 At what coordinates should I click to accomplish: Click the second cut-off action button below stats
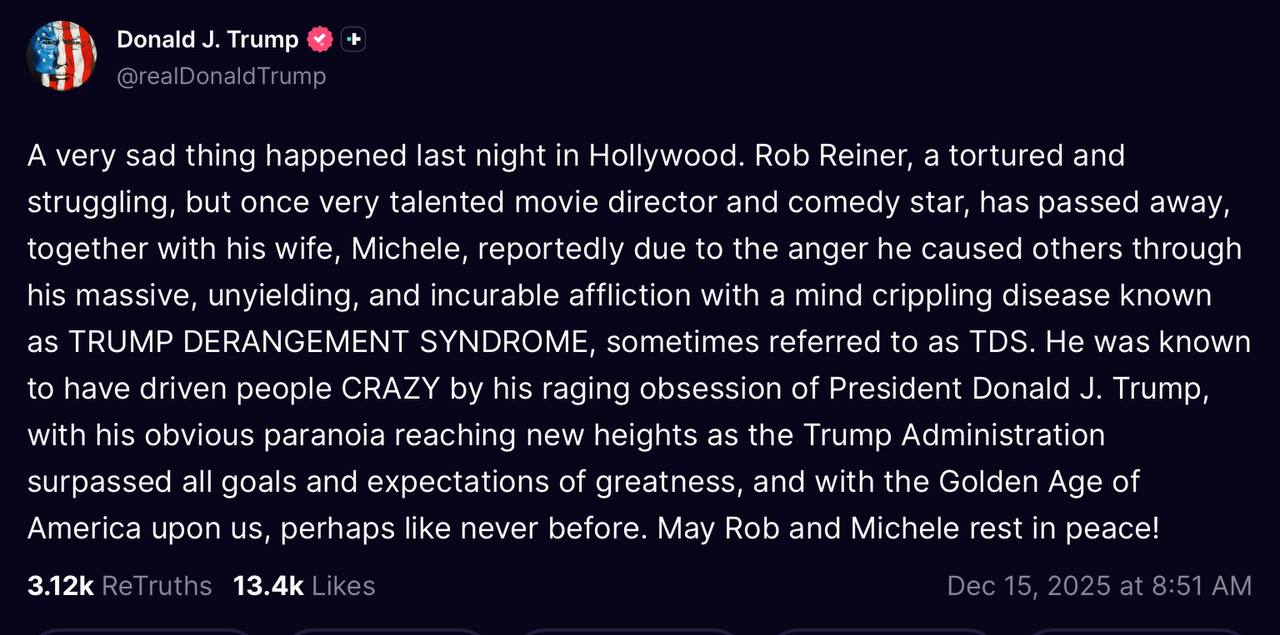coord(385,631)
